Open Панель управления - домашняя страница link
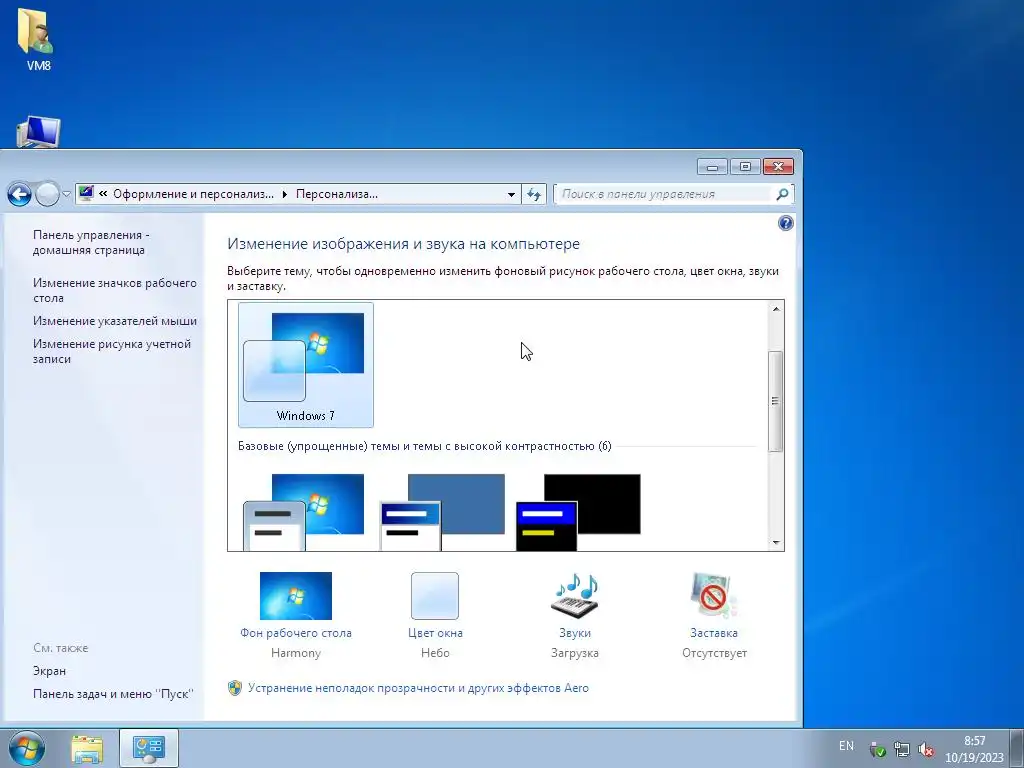1024x768 pixels. pyautogui.click(x=91, y=242)
